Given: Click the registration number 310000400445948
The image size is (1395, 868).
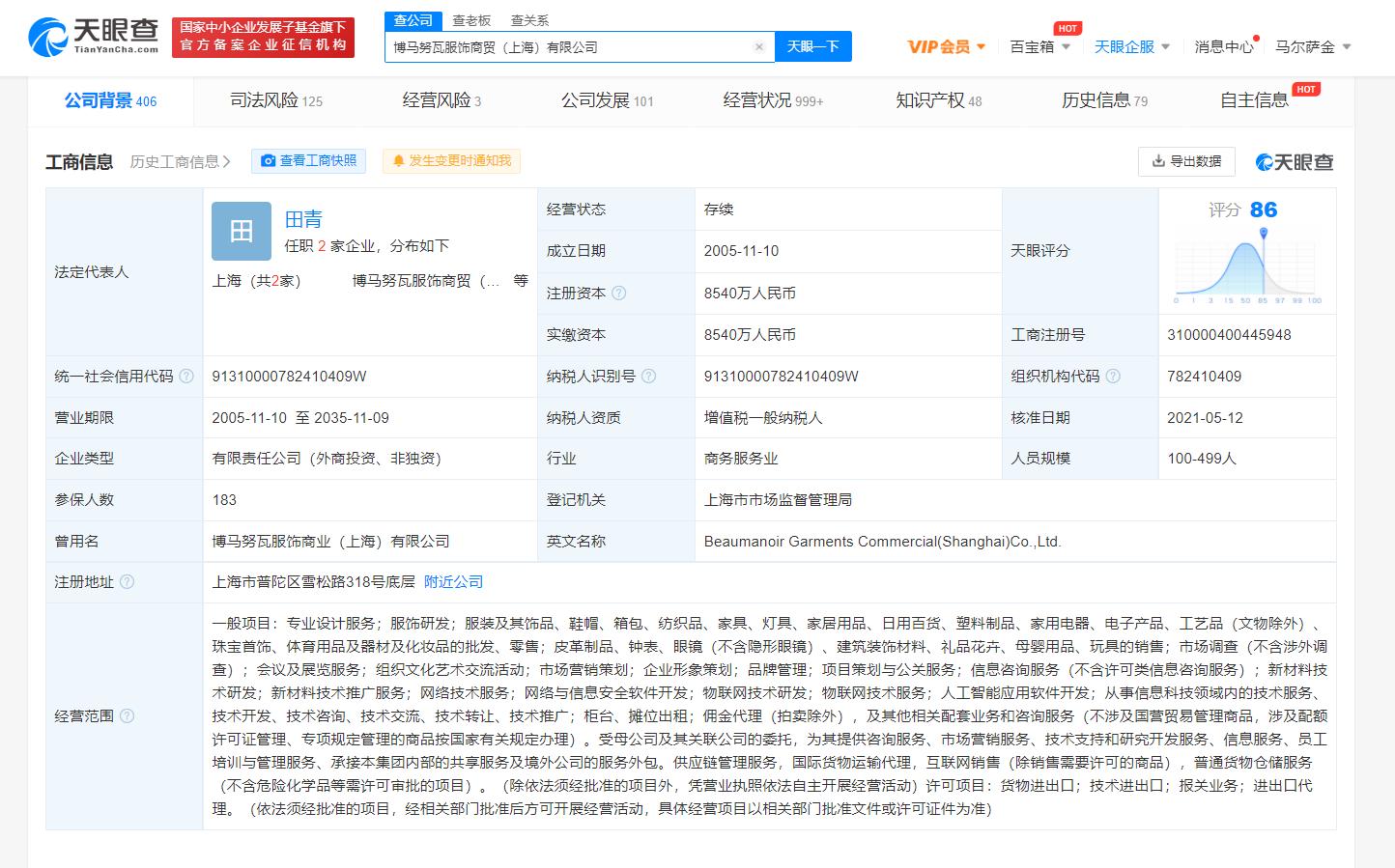Looking at the screenshot, I should coord(1229,335).
